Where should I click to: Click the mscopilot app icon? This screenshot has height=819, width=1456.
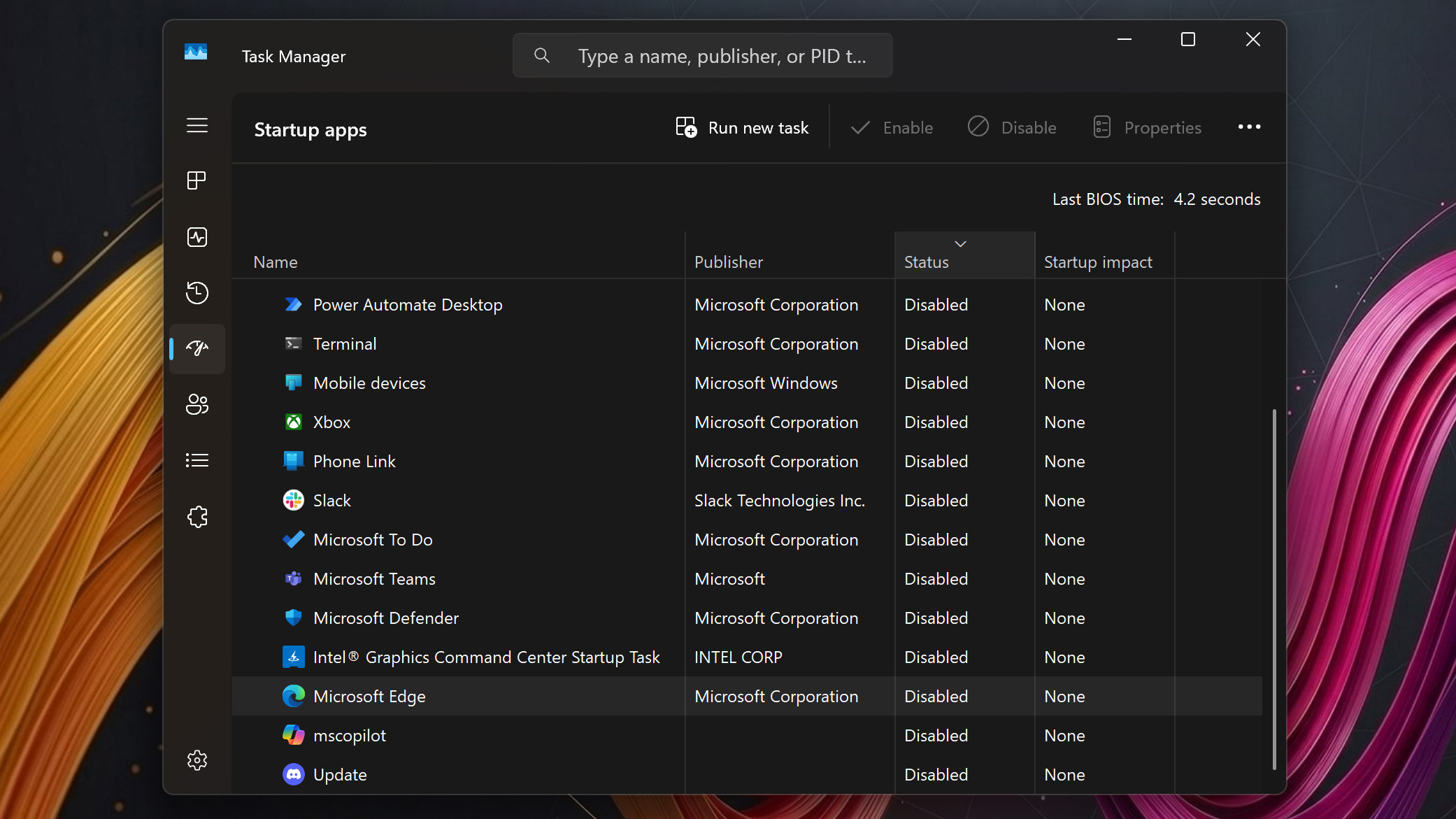pos(294,735)
